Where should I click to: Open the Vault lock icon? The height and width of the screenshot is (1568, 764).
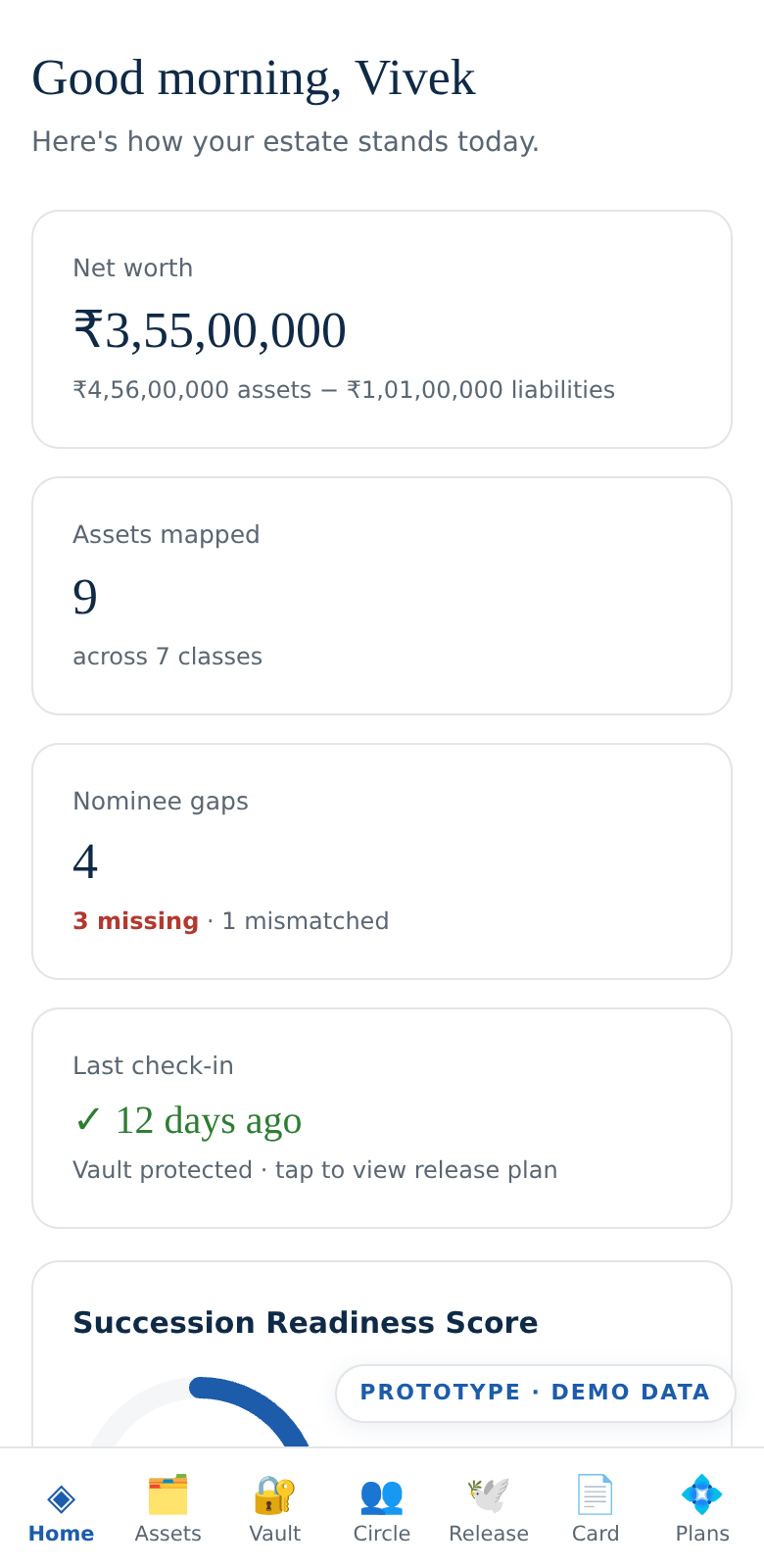[274, 1494]
